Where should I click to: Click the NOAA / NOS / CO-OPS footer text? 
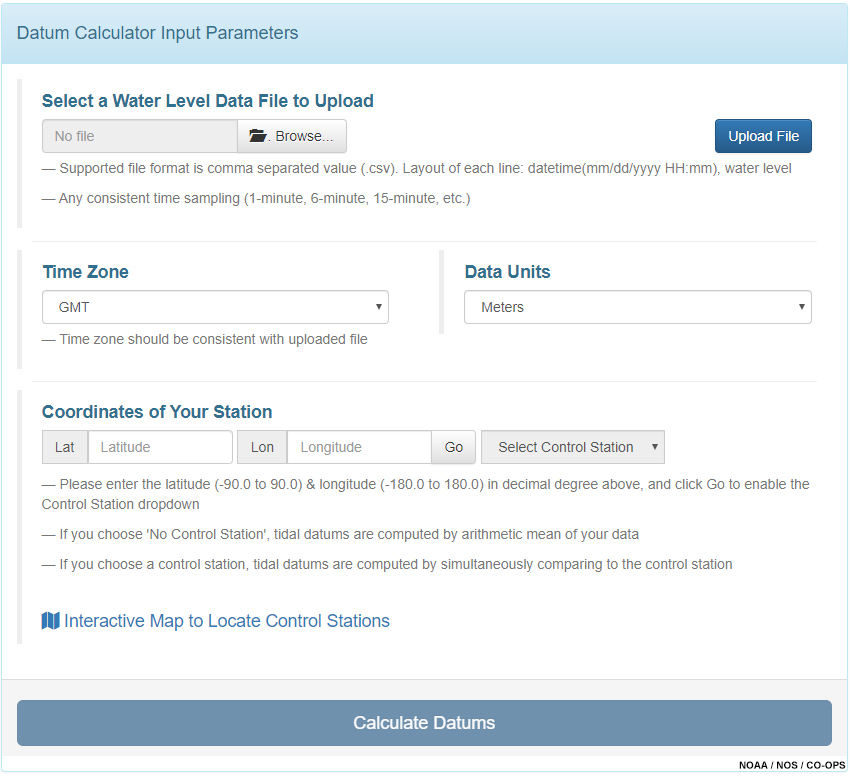click(x=792, y=765)
